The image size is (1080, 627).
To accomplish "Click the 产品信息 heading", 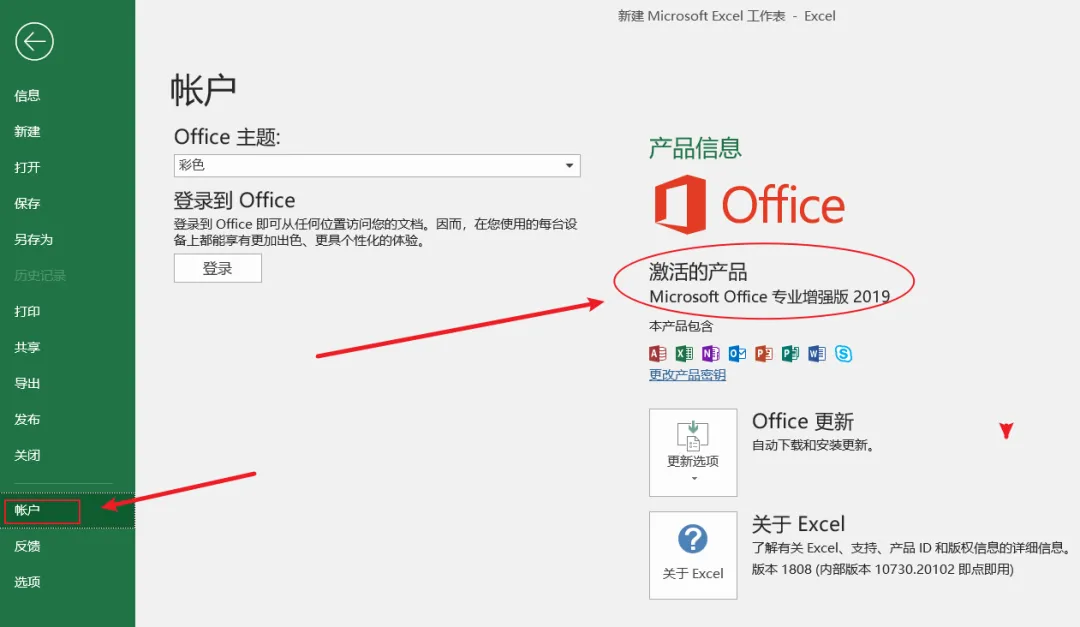I will point(695,148).
